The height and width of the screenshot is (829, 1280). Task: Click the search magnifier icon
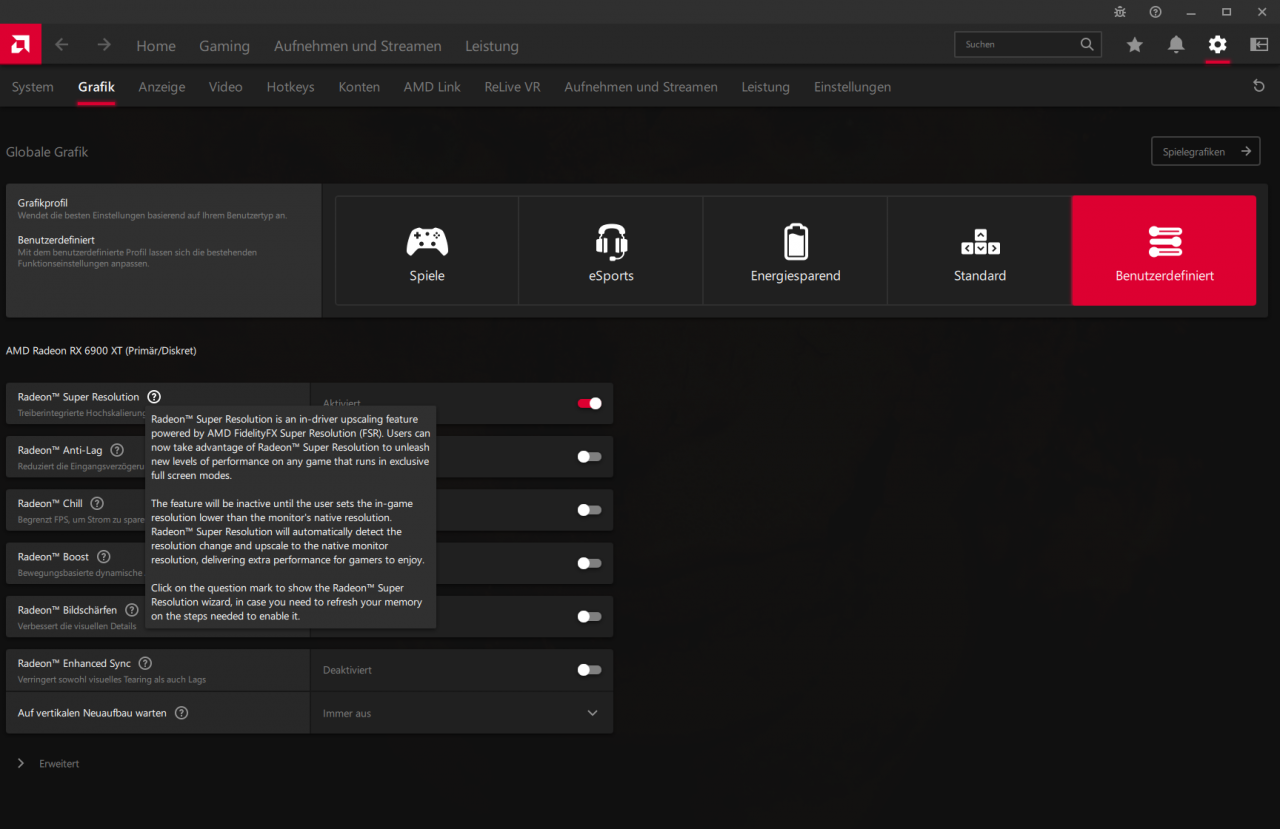pos(1087,44)
